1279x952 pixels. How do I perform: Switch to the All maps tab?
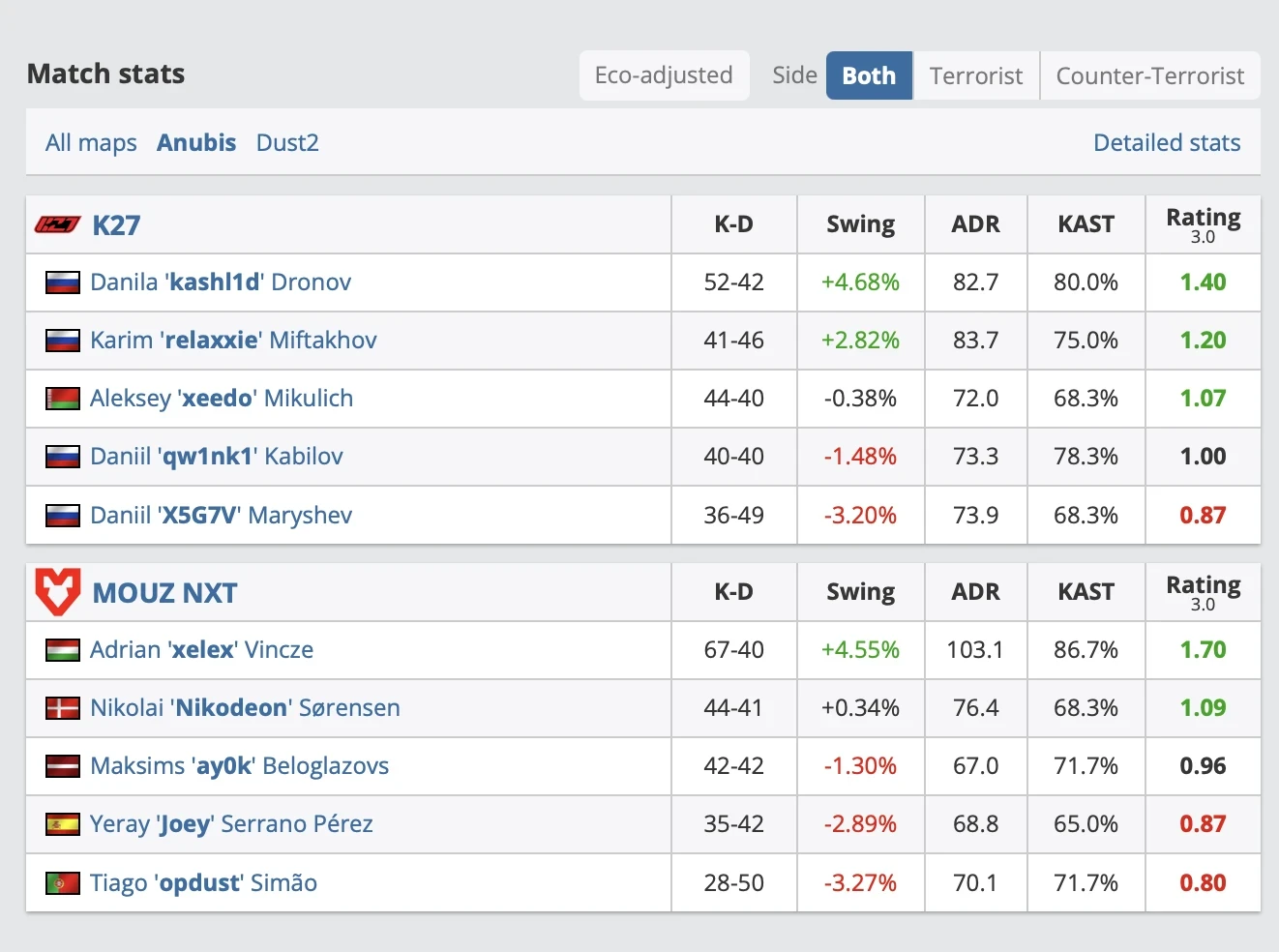(x=91, y=143)
